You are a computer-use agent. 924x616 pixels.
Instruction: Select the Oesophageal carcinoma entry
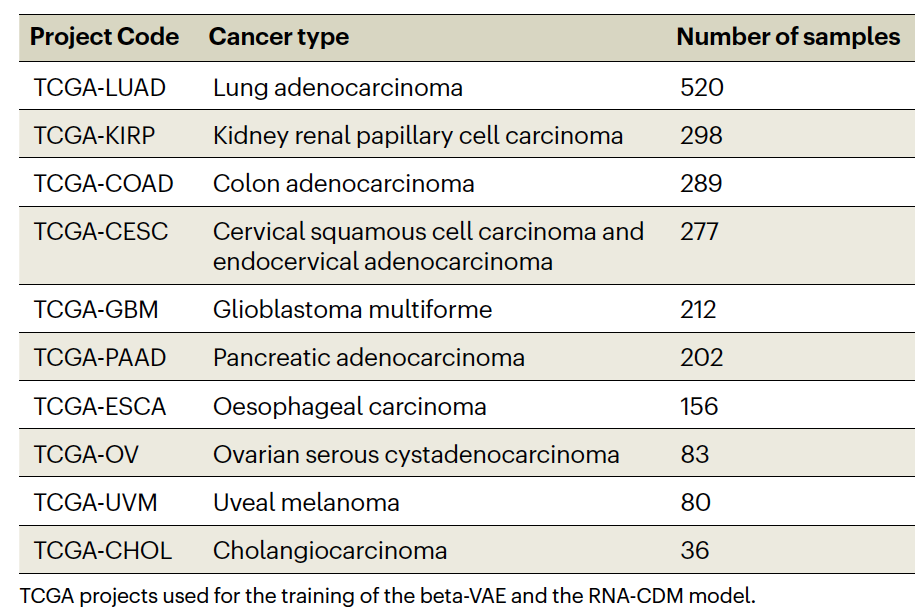350,407
